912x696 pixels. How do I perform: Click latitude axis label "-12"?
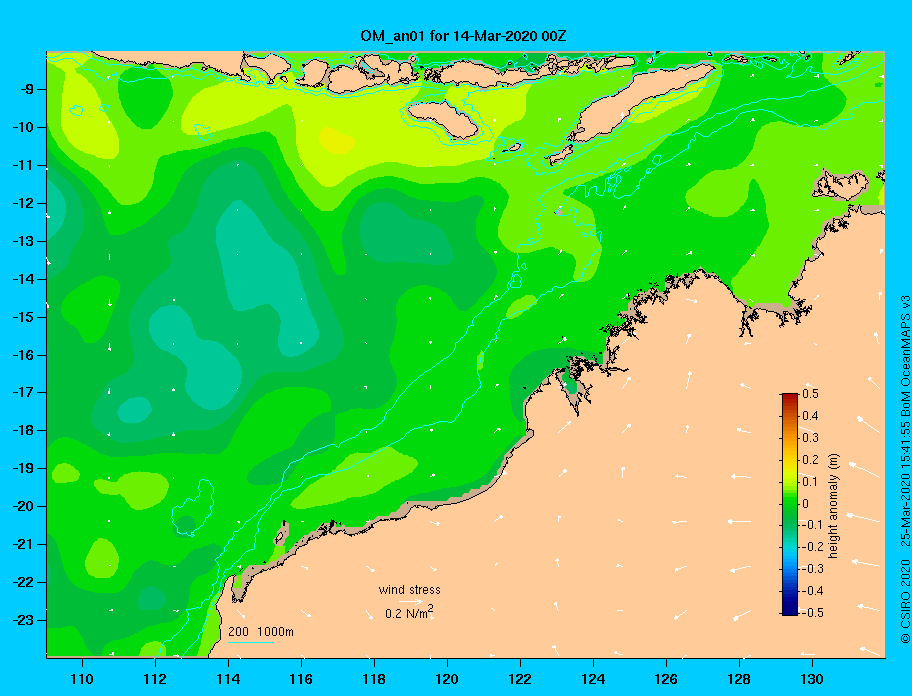tap(23, 204)
